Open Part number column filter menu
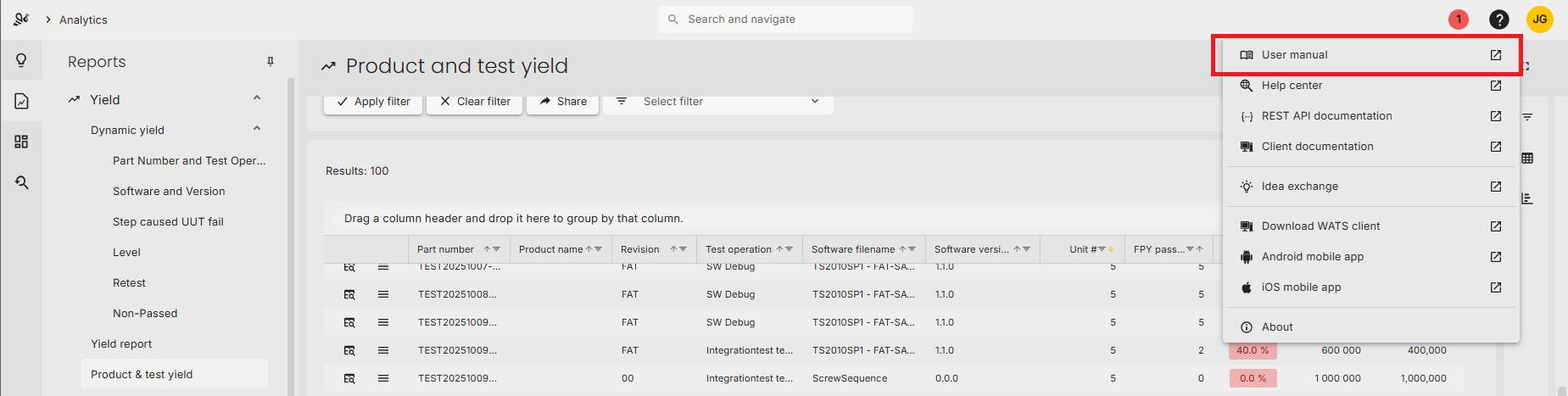The width and height of the screenshot is (1568, 396). [496, 249]
